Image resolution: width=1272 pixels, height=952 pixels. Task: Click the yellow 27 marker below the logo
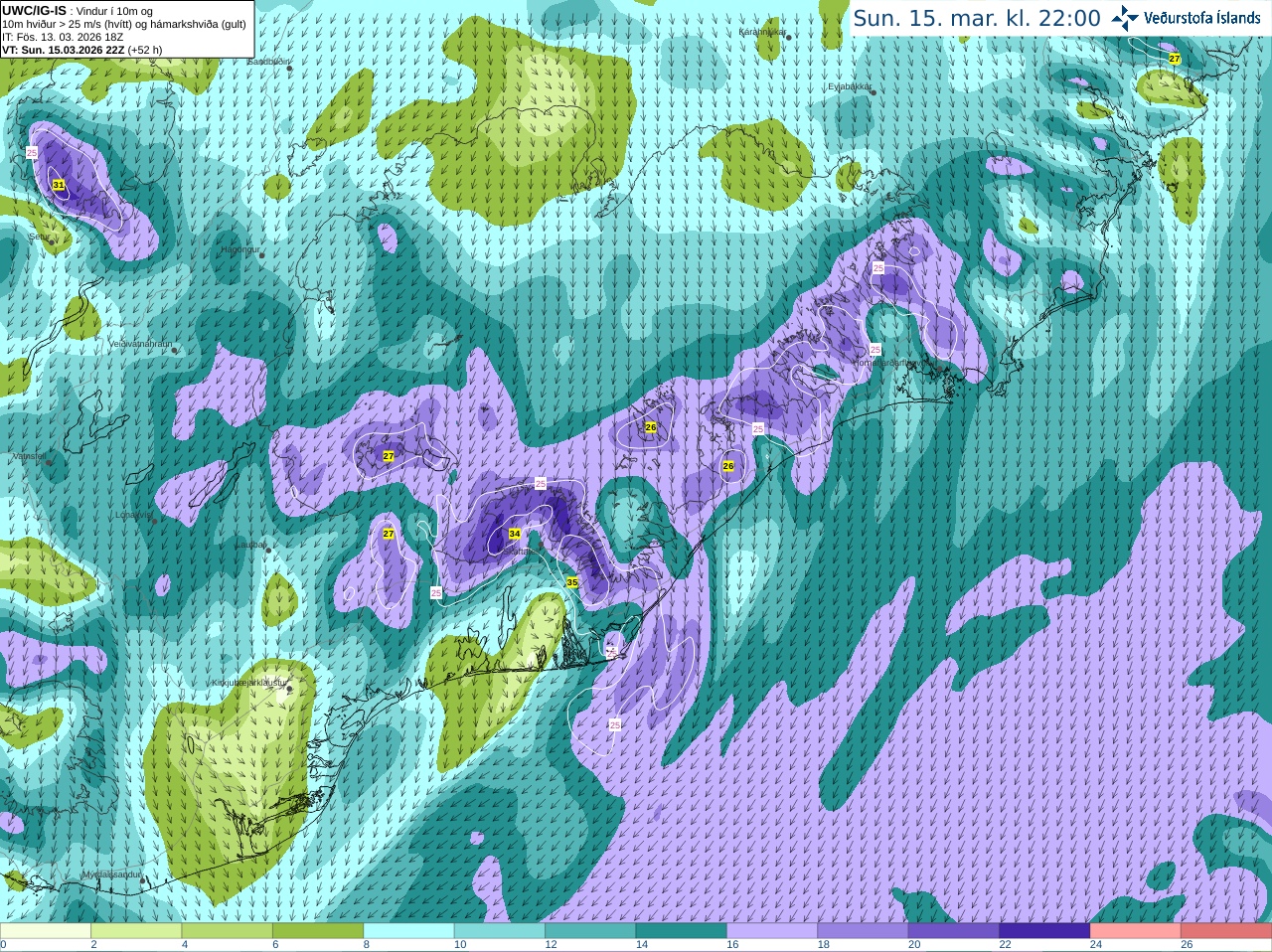coord(1175,59)
